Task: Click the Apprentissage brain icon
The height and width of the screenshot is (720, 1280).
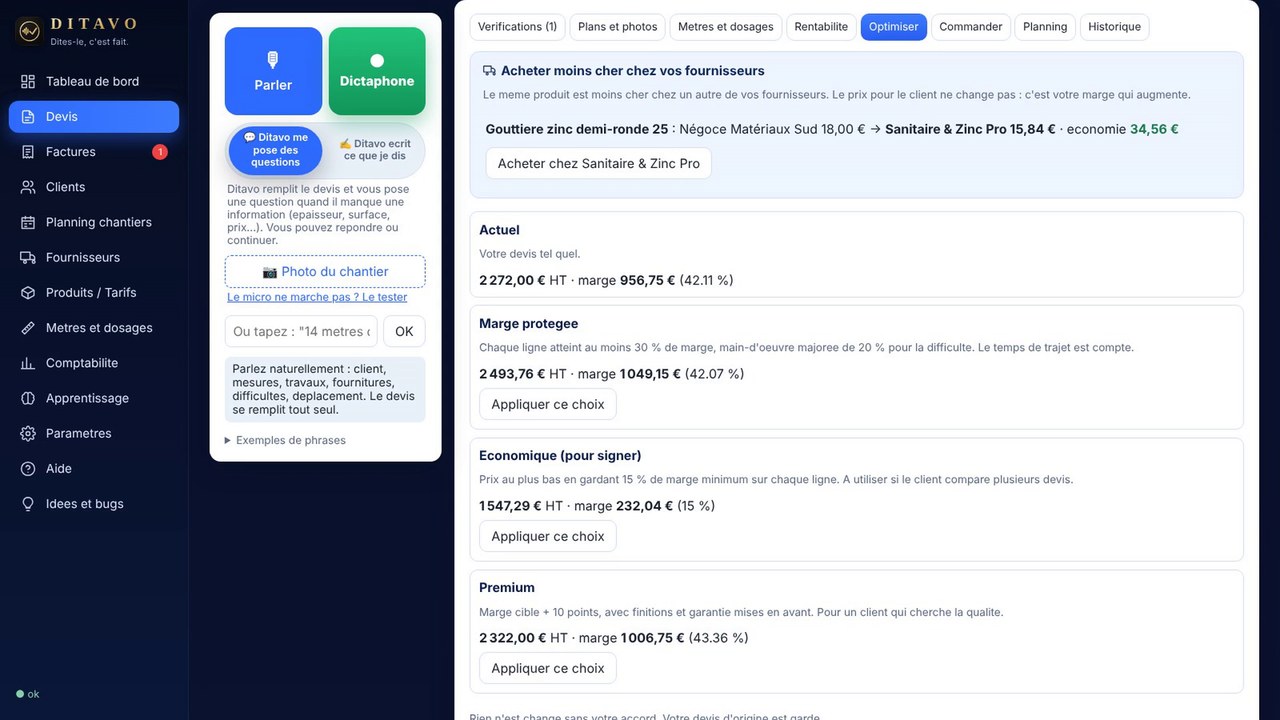Action: click(28, 398)
